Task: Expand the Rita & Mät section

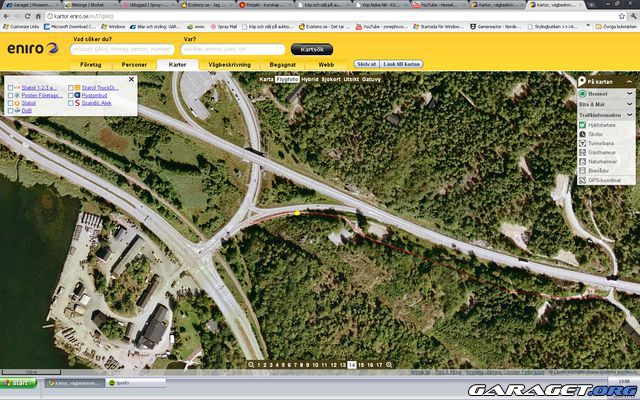Action: click(629, 103)
